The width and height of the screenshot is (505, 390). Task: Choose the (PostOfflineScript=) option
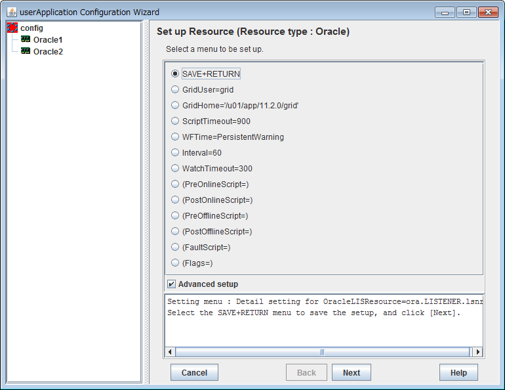tap(212, 231)
